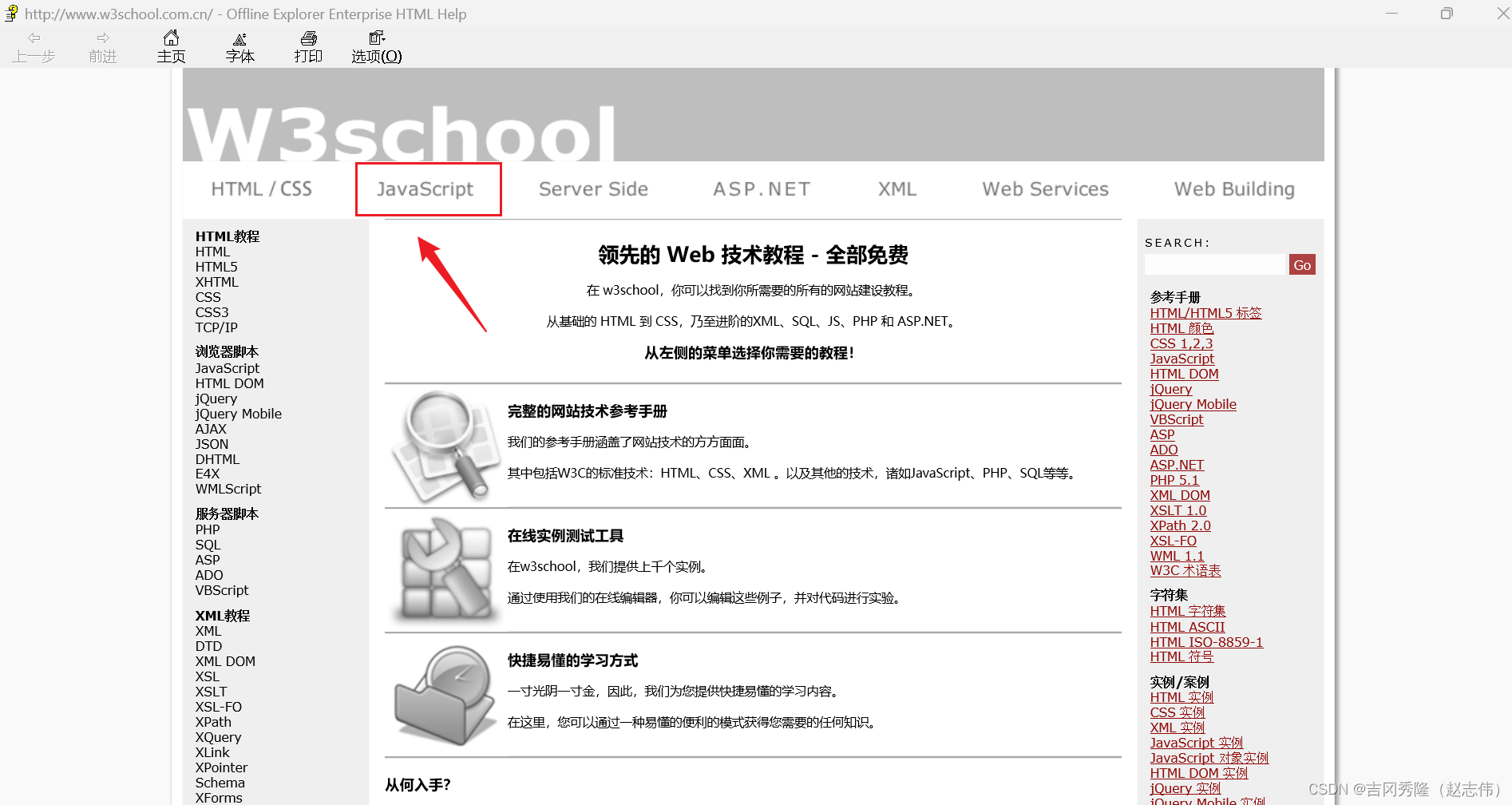
Task: Open the HTML / CSS navigation tab
Action: [262, 189]
